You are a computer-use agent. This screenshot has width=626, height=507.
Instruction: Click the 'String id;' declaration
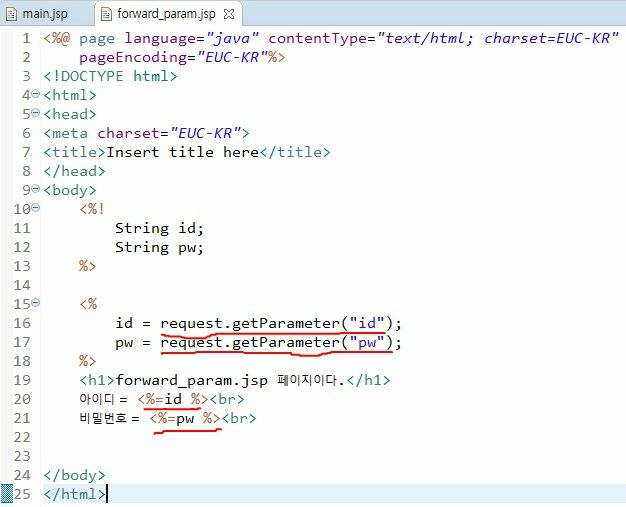(x=159, y=228)
